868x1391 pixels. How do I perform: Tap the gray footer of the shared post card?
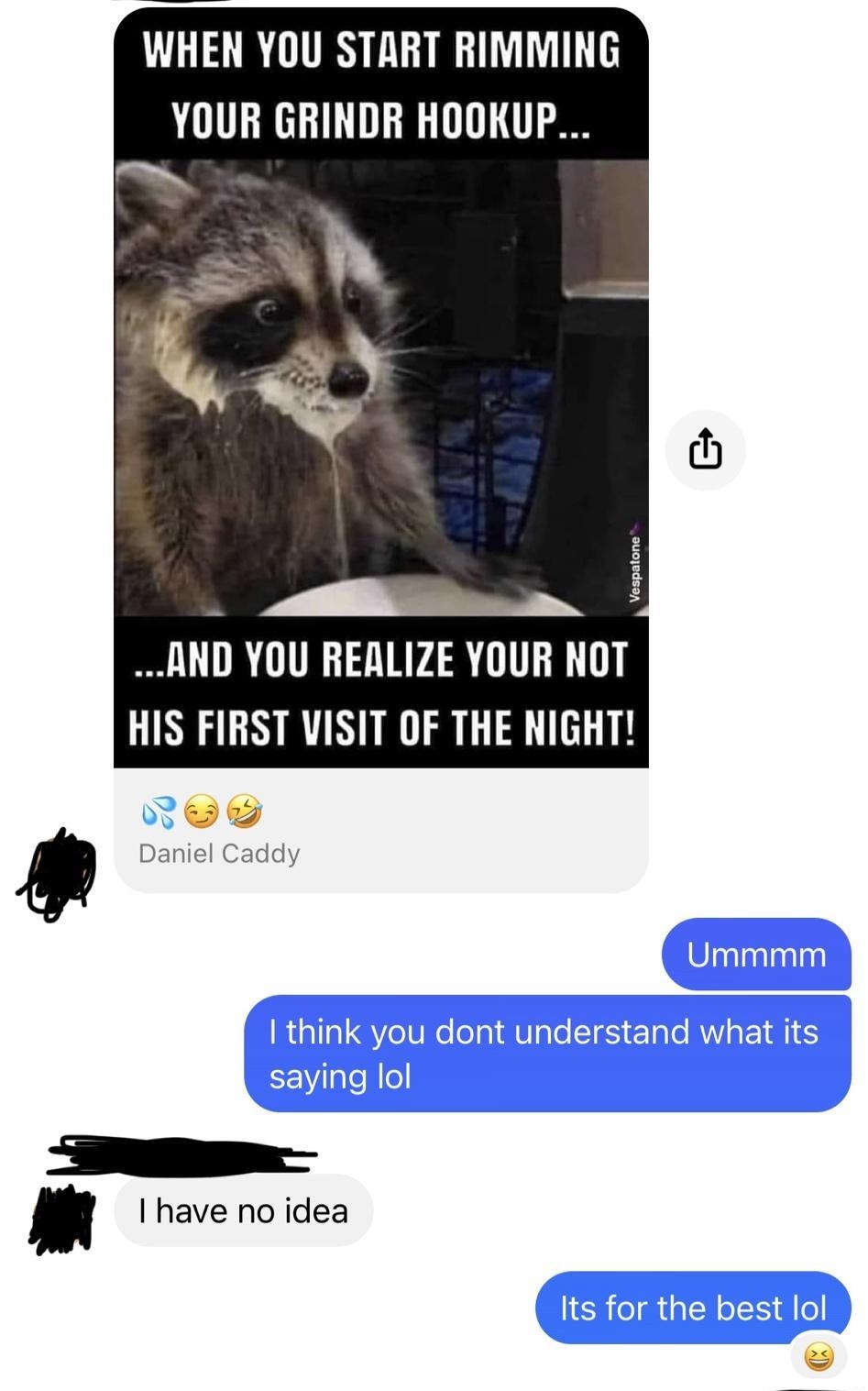click(x=381, y=830)
